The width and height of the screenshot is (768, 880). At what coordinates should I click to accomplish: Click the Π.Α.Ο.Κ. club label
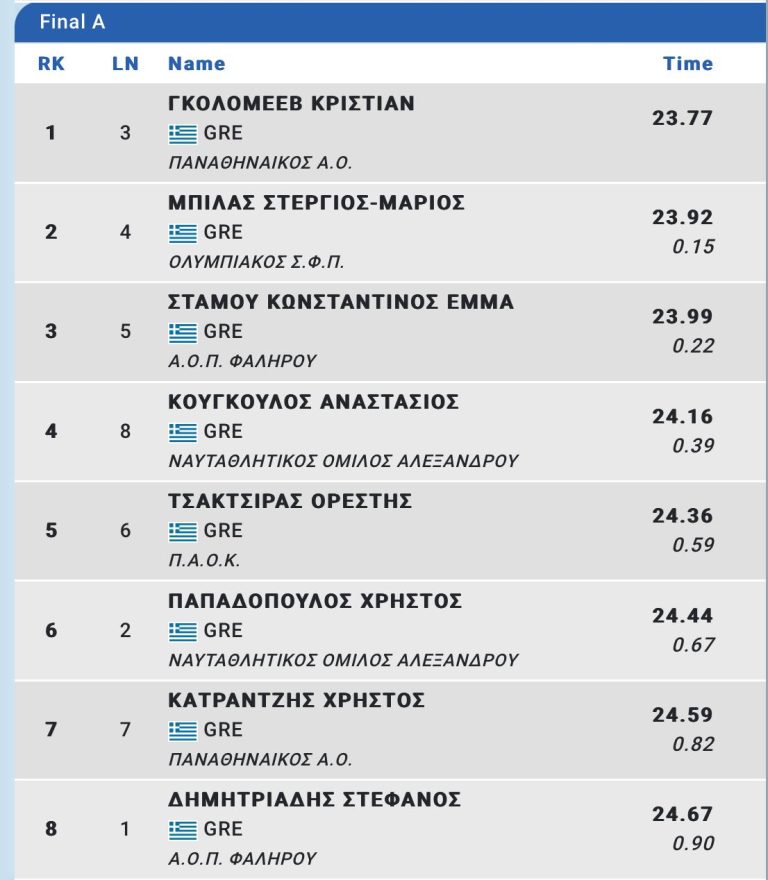point(204,561)
